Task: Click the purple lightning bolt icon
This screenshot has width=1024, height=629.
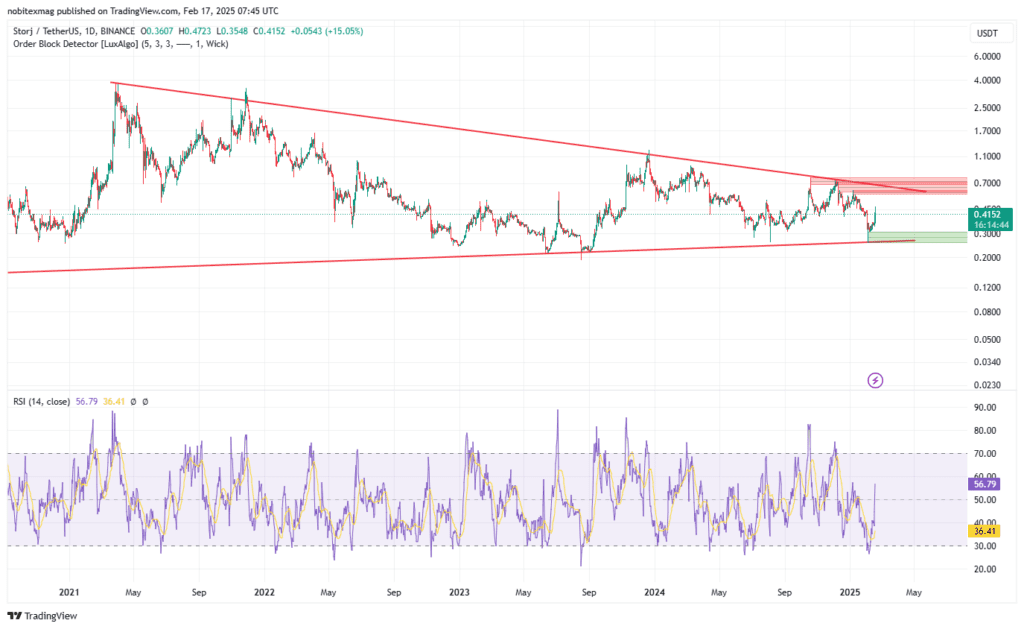Action: 875,380
